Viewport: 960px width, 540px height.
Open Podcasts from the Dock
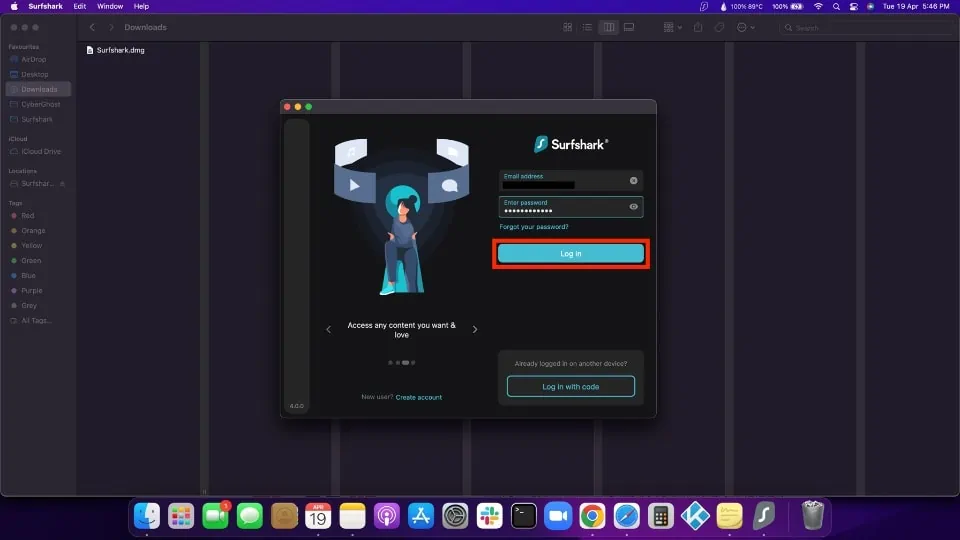click(x=386, y=516)
